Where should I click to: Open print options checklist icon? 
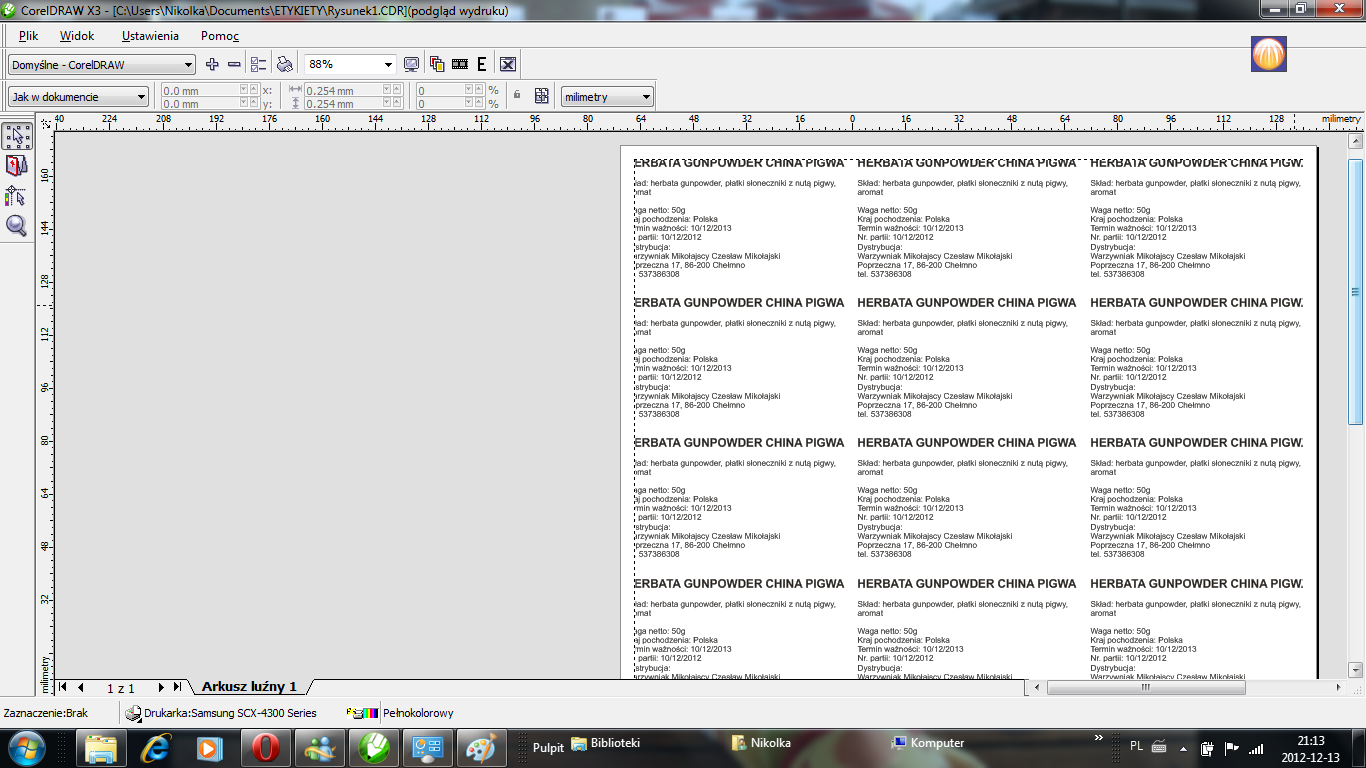[259, 64]
